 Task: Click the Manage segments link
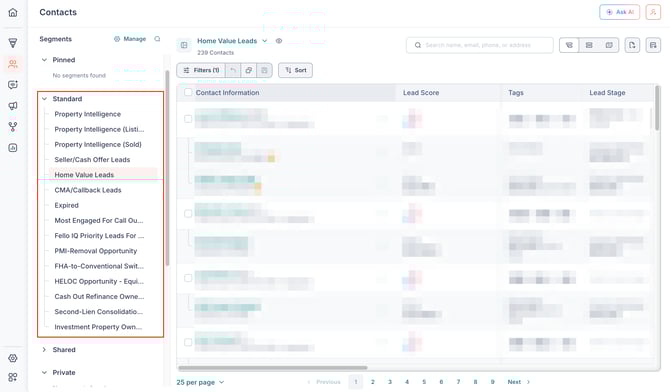pyautogui.click(x=130, y=39)
